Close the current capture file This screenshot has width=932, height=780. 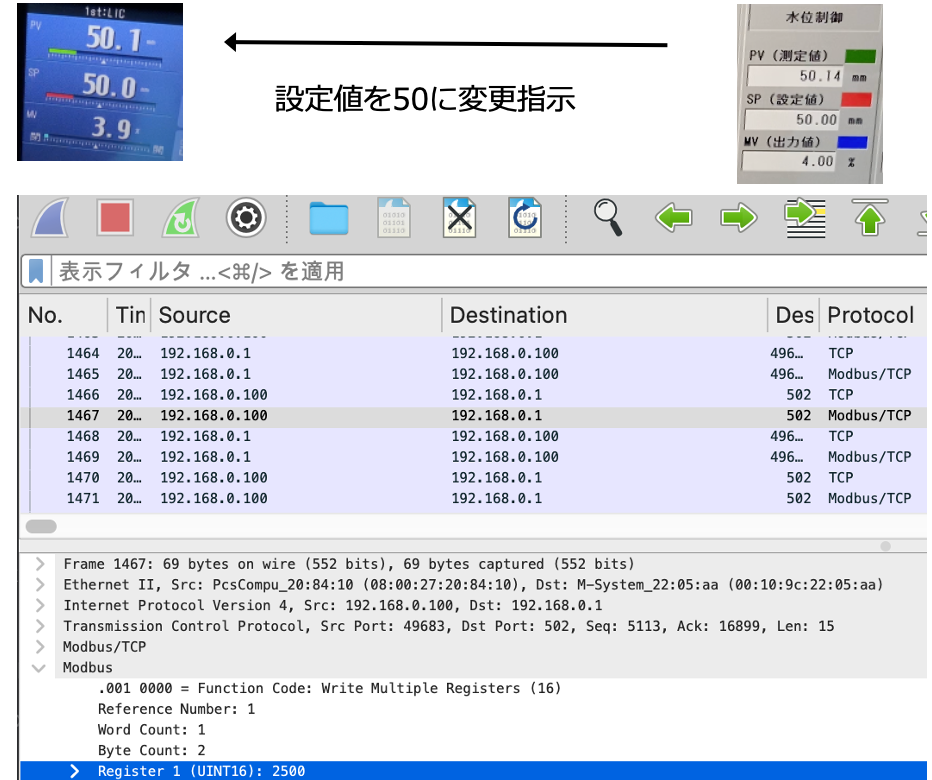(459, 218)
